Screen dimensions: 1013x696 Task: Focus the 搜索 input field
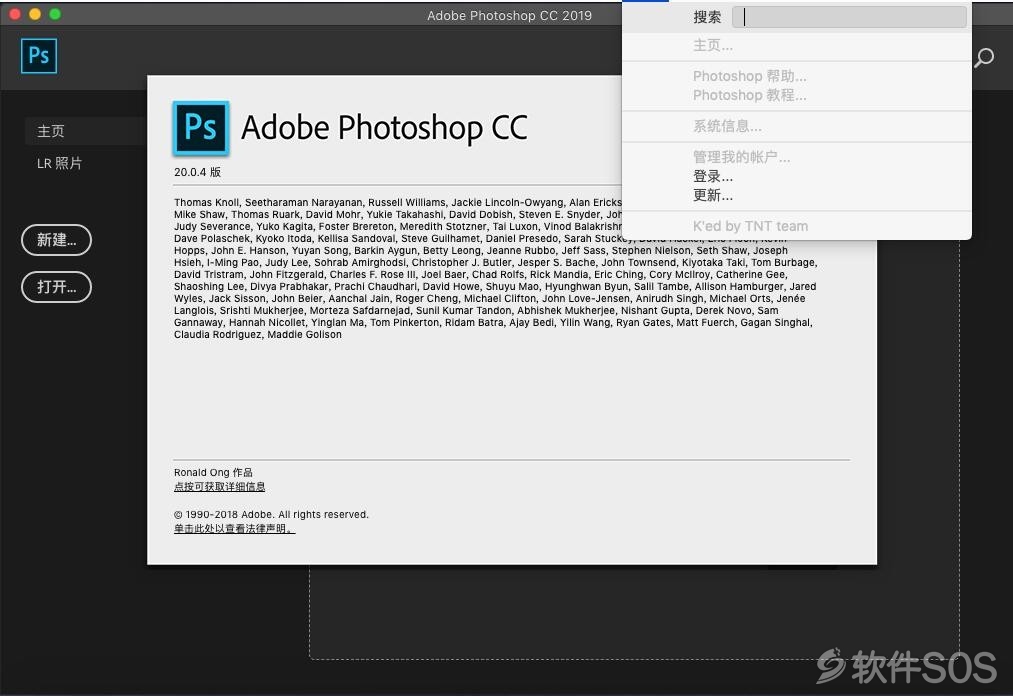pos(849,17)
